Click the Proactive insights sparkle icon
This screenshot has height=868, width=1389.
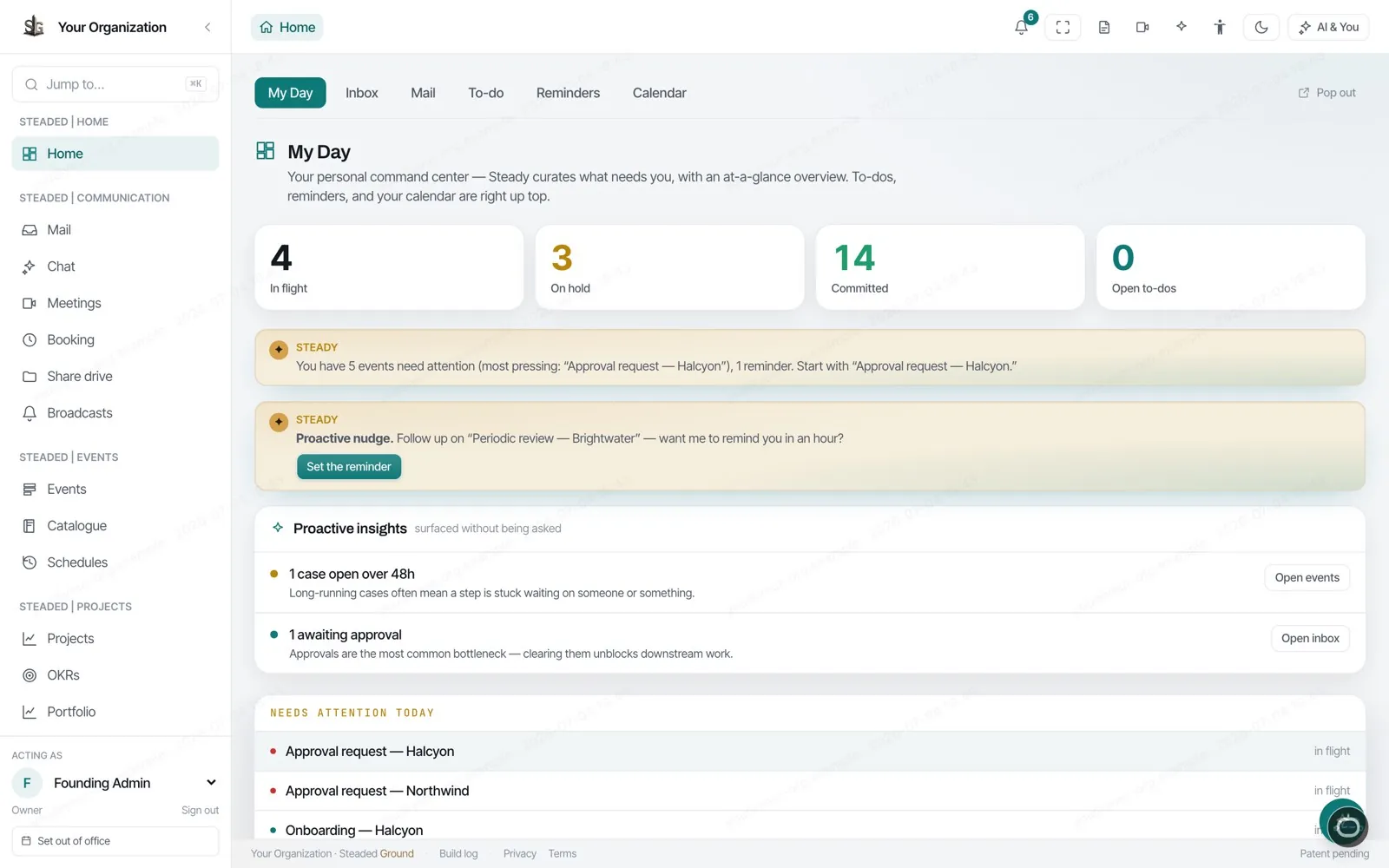coord(278,528)
